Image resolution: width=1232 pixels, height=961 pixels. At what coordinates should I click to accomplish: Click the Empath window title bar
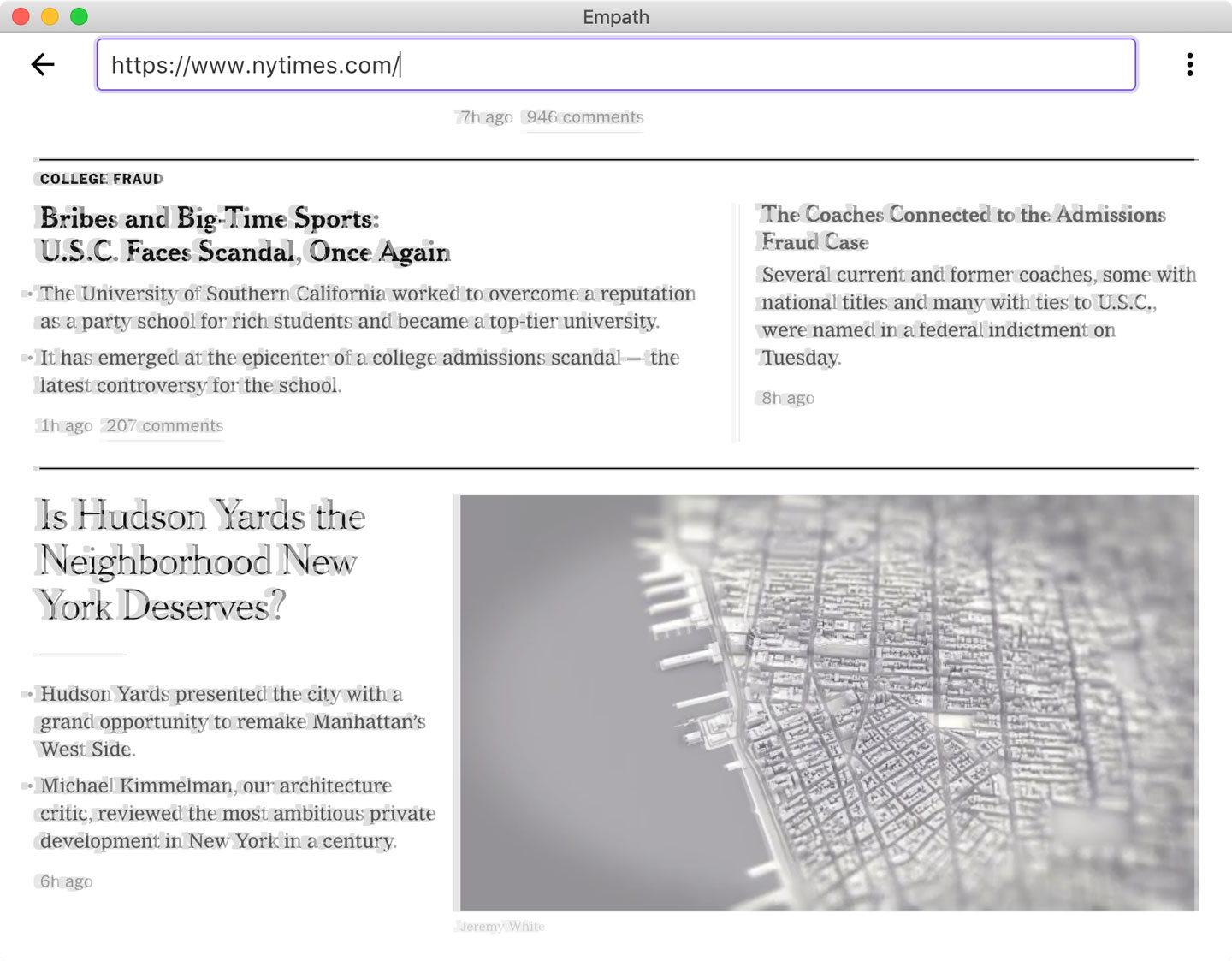616,16
